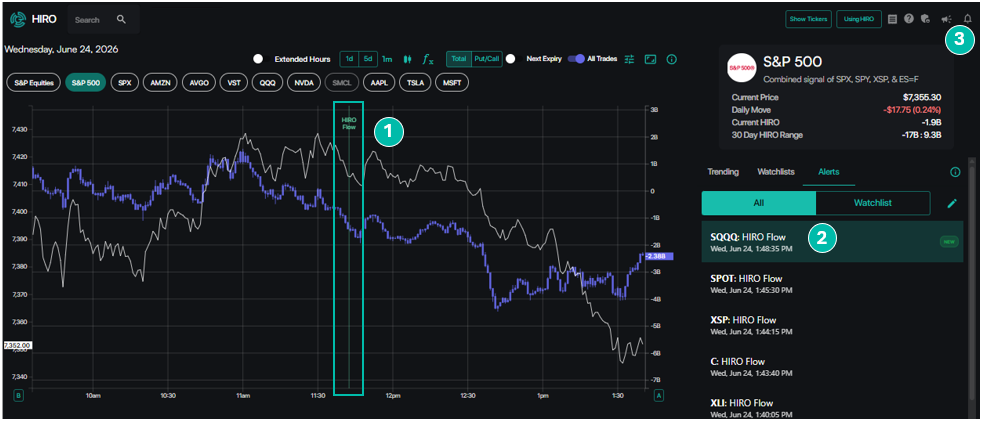The height and width of the screenshot is (421, 982).
Task: Click the NEW badge on SQQQ alert
Action: pyautogui.click(x=949, y=241)
